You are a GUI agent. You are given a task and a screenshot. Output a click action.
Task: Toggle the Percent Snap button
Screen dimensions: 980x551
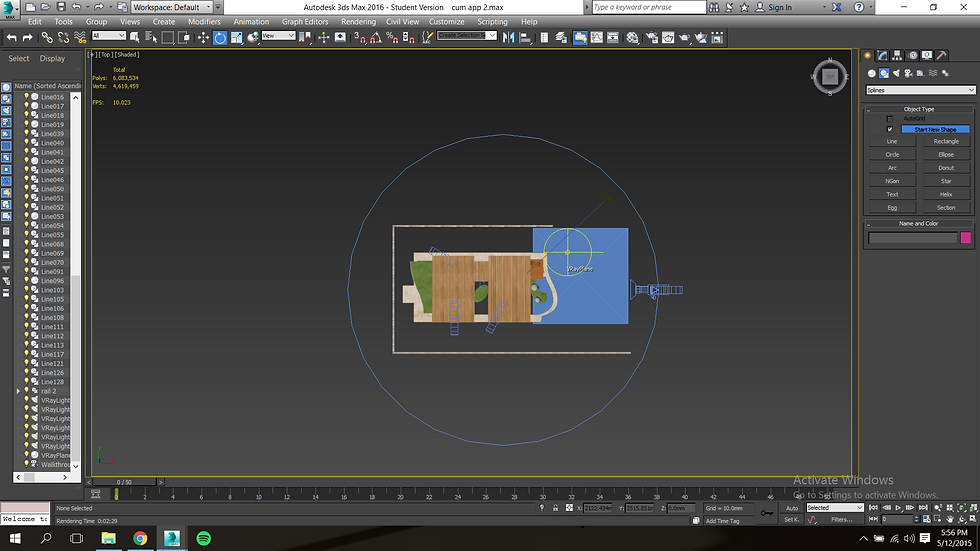pyautogui.click(x=392, y=37)
